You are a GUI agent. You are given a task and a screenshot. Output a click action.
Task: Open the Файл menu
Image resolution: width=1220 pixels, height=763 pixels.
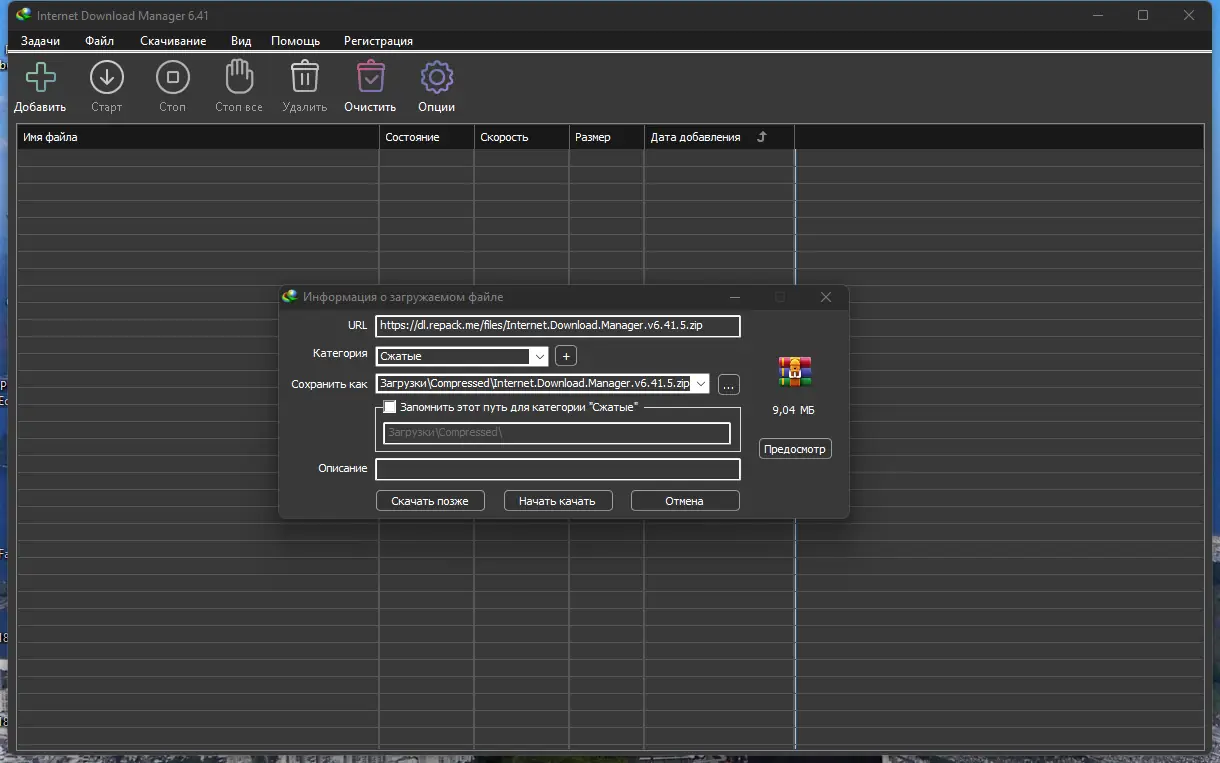99,41
